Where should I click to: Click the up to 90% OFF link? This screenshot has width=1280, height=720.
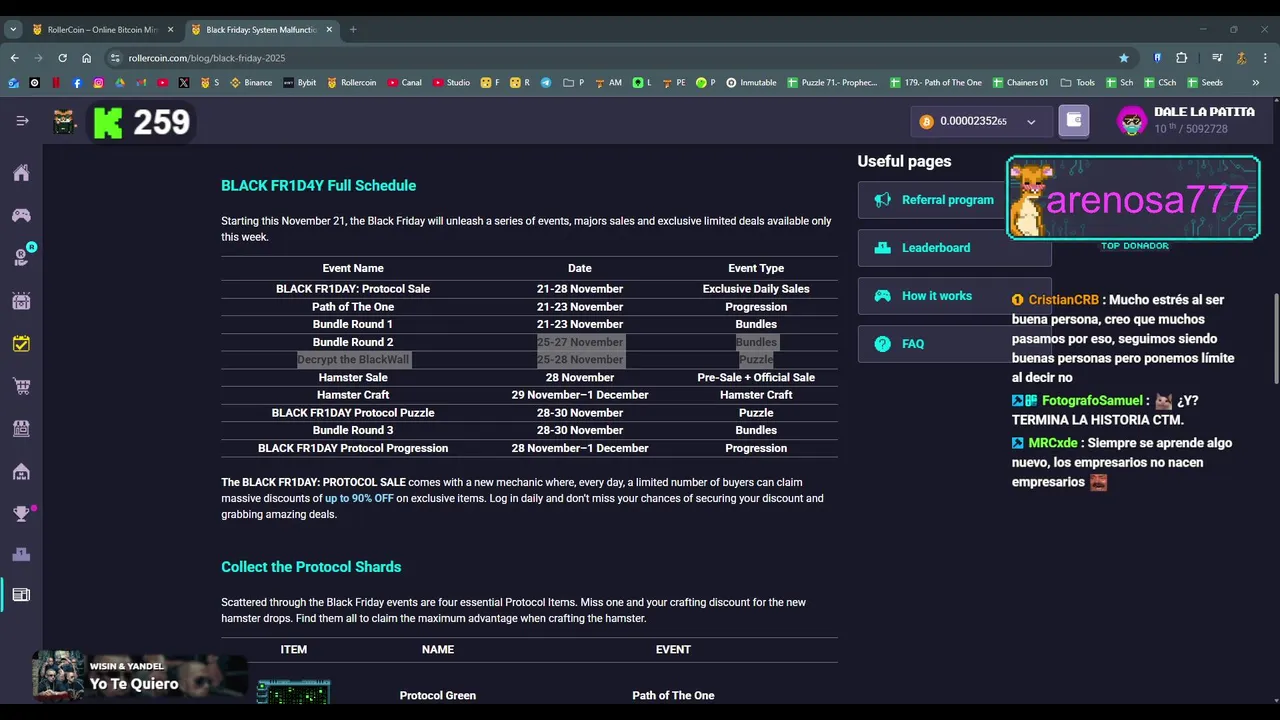359,498
